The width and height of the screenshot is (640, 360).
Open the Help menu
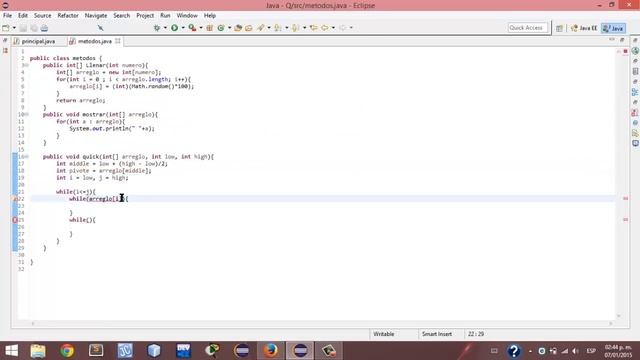(x=210, y=16)
